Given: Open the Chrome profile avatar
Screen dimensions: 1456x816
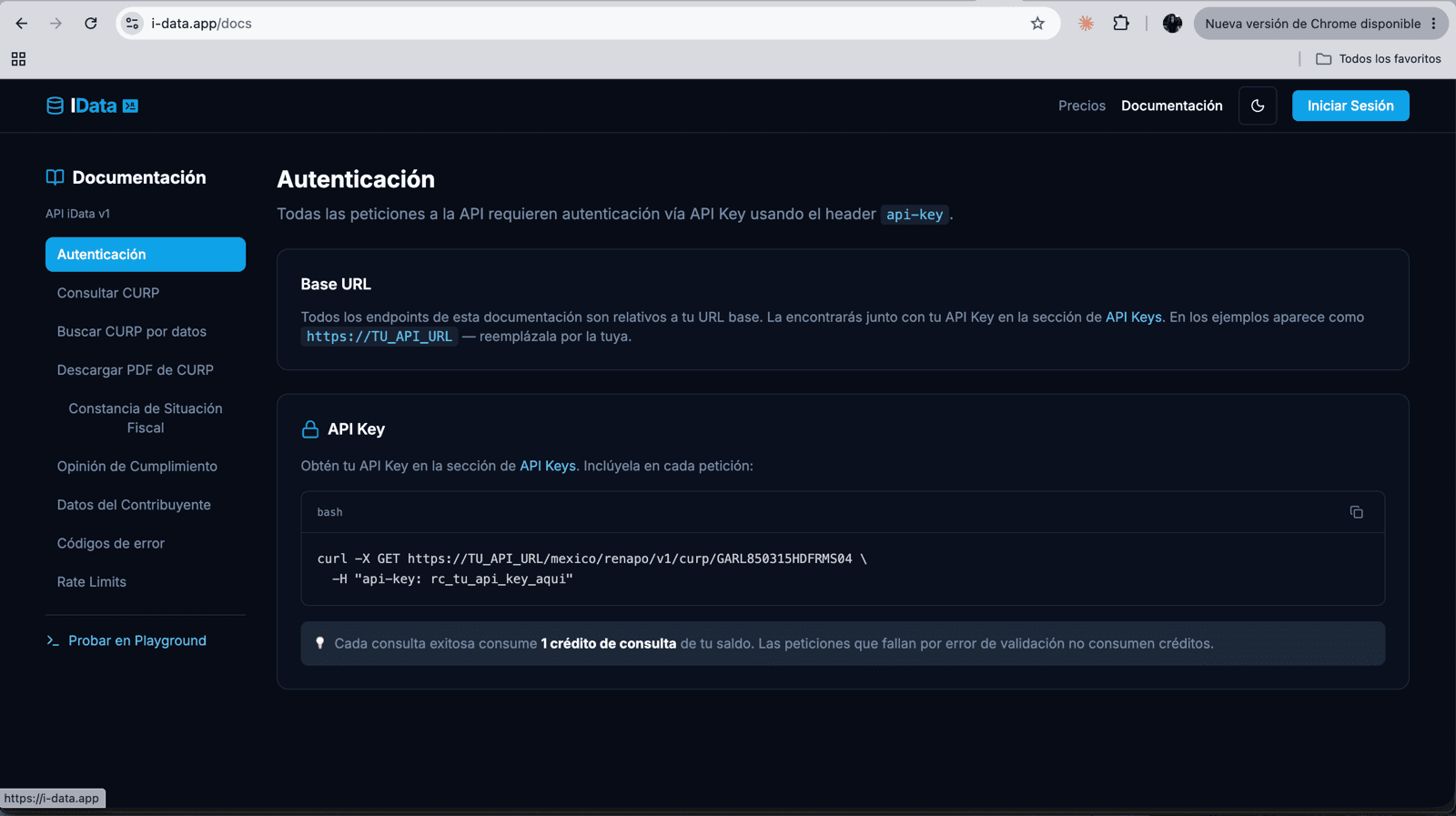Looking at the screenshot, I should [x=1172, y=24].
